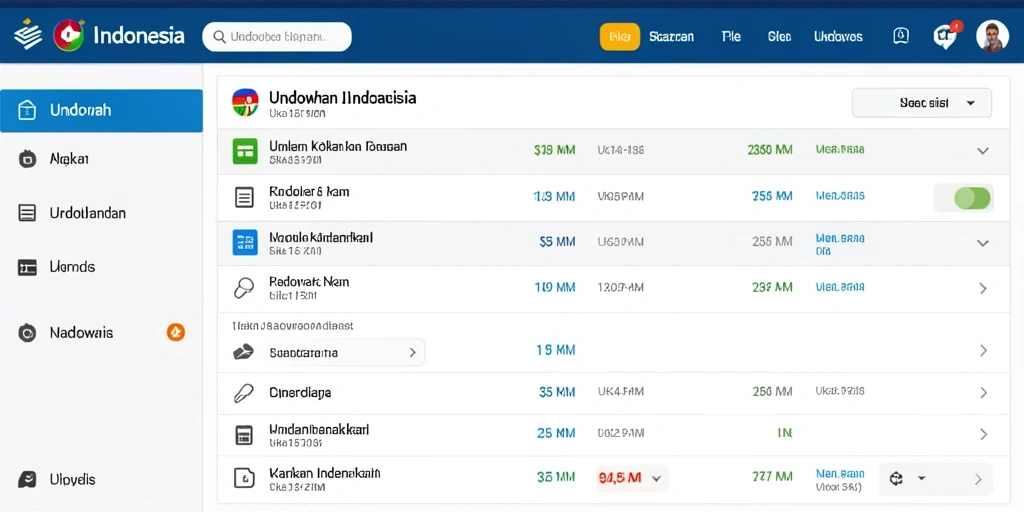Click the calculator icon of Hmdantbenakkarl row
The height and width of the screenshot is (512, 1024).
[x=244, y=435]
